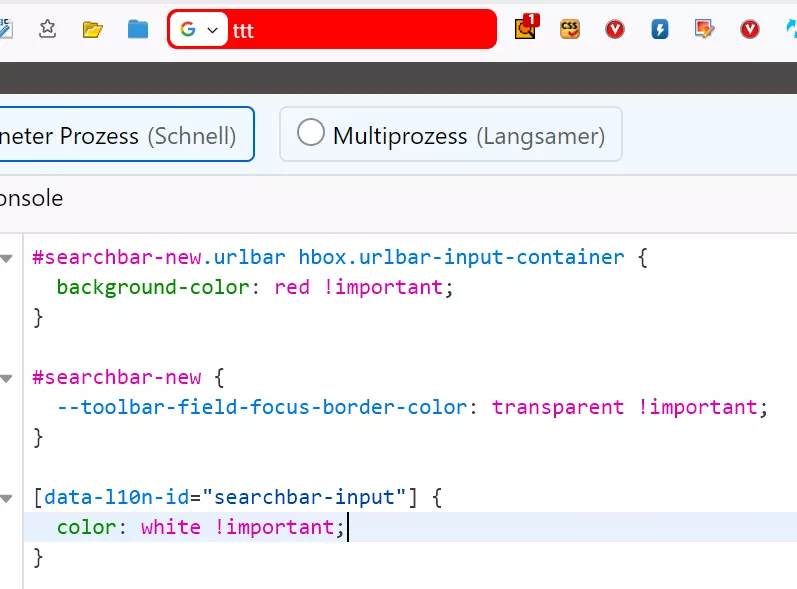
Task: Click the blue lightning bolt extension icon
Action: (660, 29)
